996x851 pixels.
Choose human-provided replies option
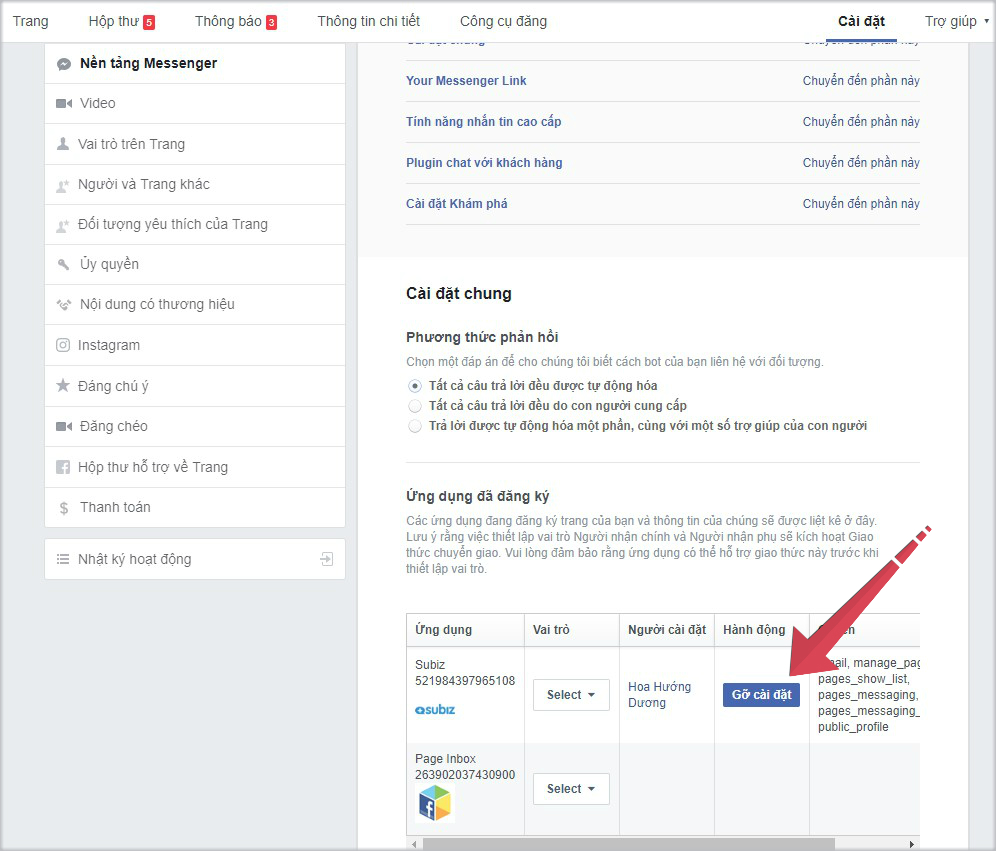click(x=415, y=406)
